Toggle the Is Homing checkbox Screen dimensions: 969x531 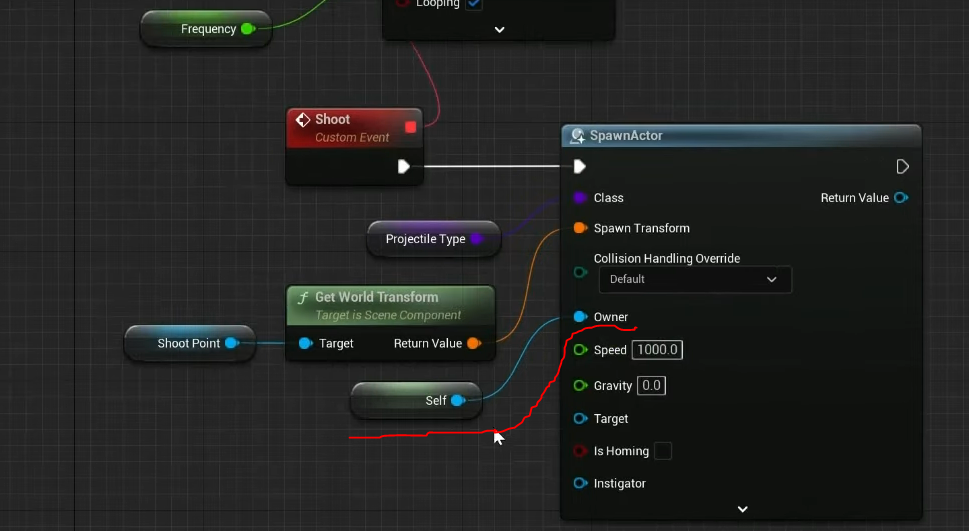click(662, 451)
